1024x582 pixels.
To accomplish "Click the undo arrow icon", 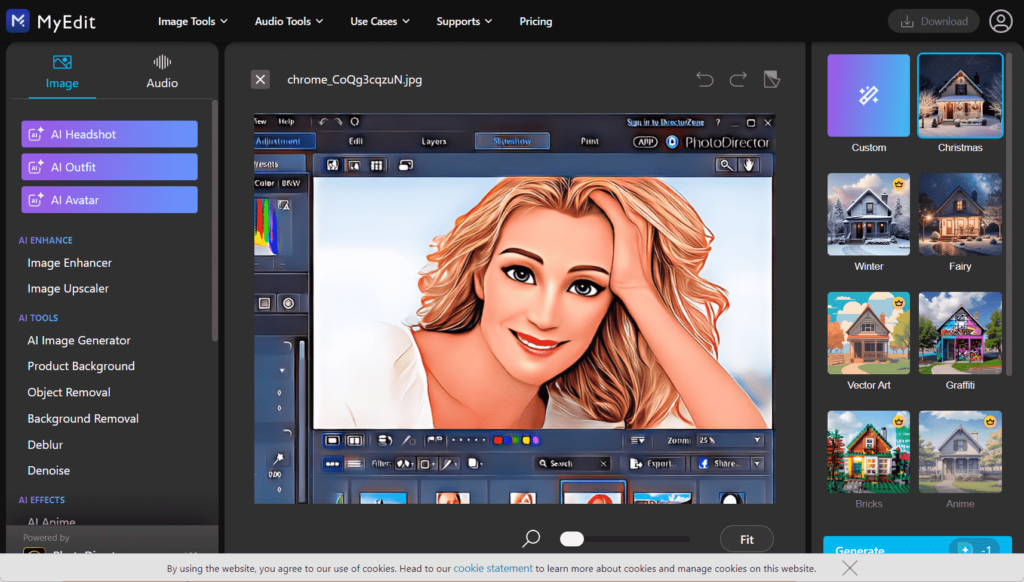I will pyautogui.click(x=705, y=80).
